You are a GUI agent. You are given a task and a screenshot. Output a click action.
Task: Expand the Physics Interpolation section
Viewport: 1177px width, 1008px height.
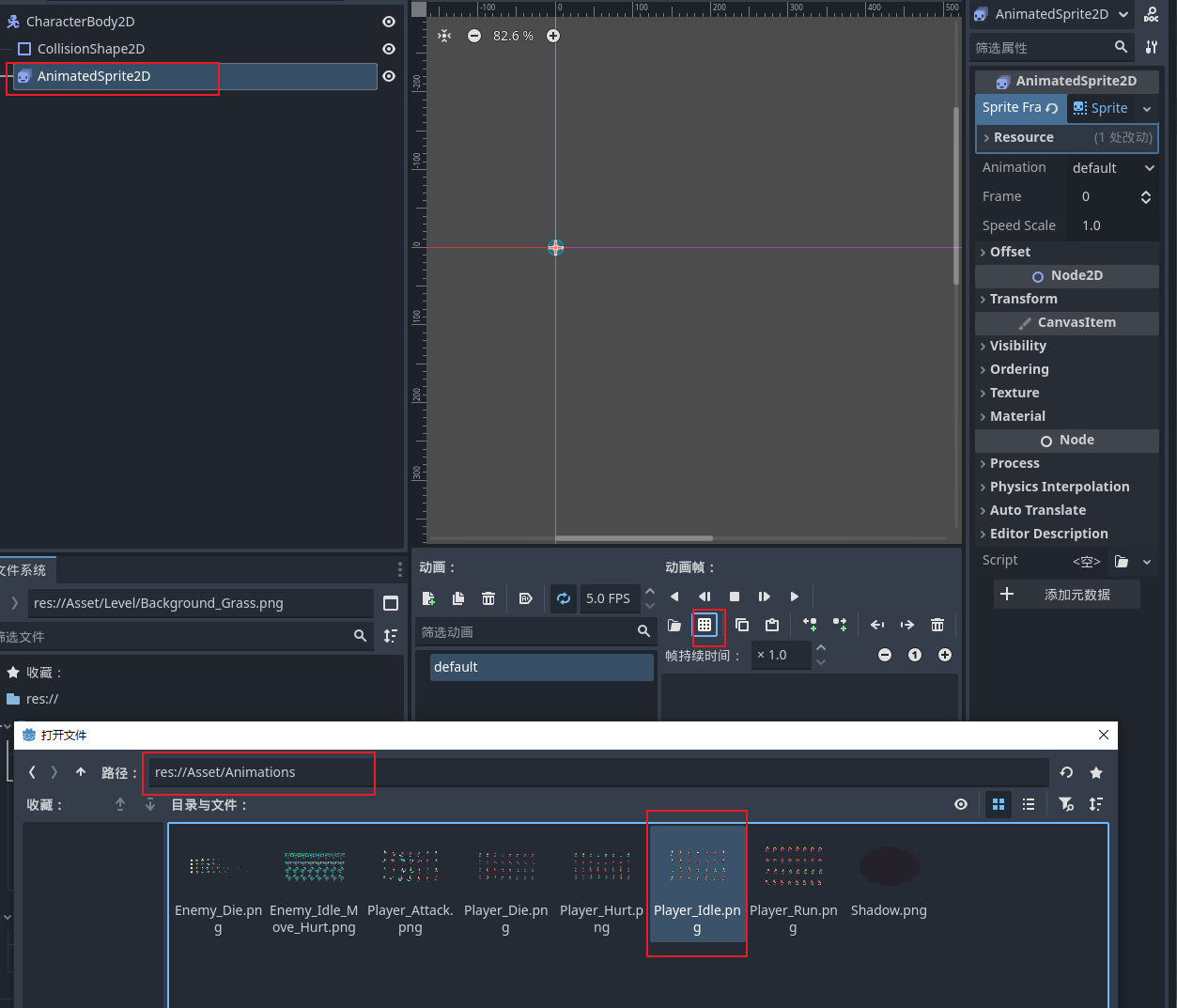click(x=1067, y=487)
